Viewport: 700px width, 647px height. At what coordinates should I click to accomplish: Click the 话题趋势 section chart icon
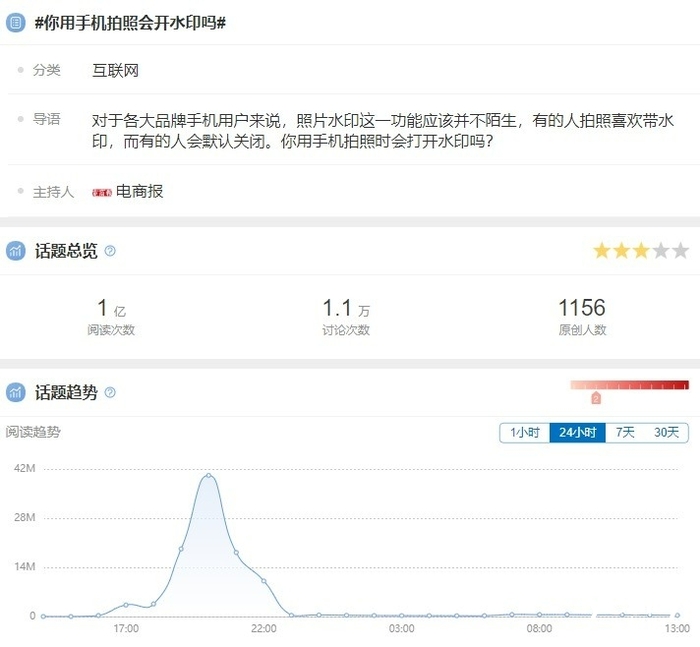click(15, 393)
